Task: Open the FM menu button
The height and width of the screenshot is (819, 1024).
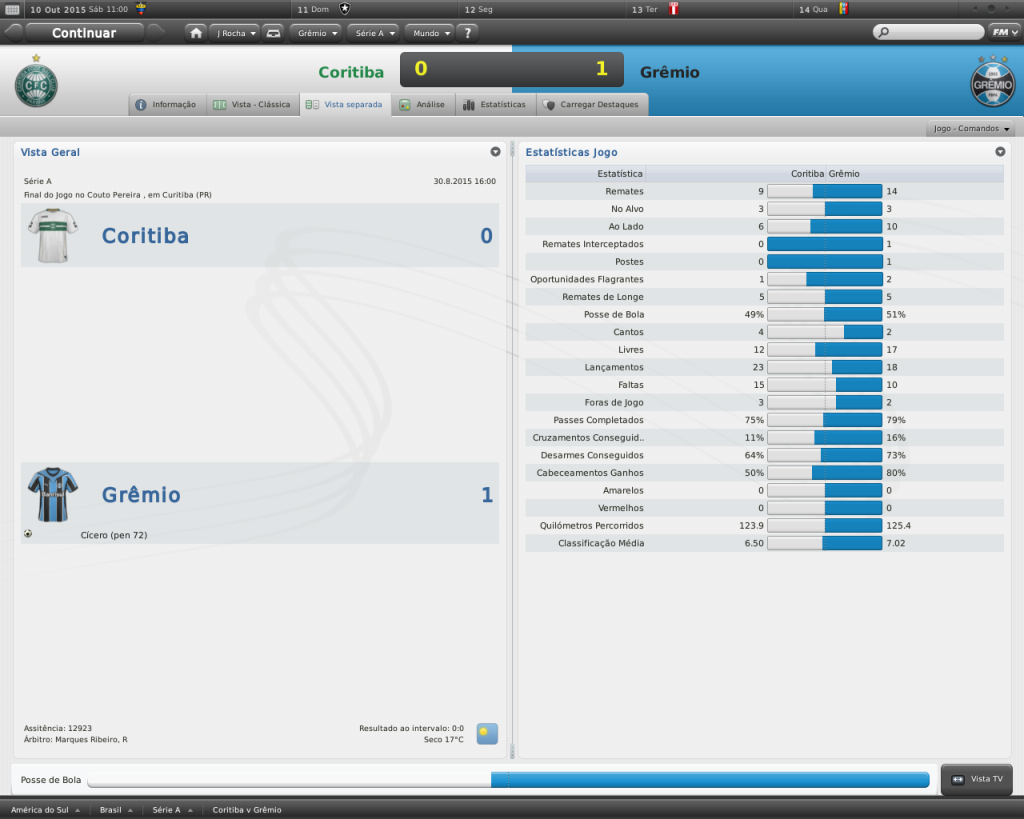Action: pos(1003,32)
